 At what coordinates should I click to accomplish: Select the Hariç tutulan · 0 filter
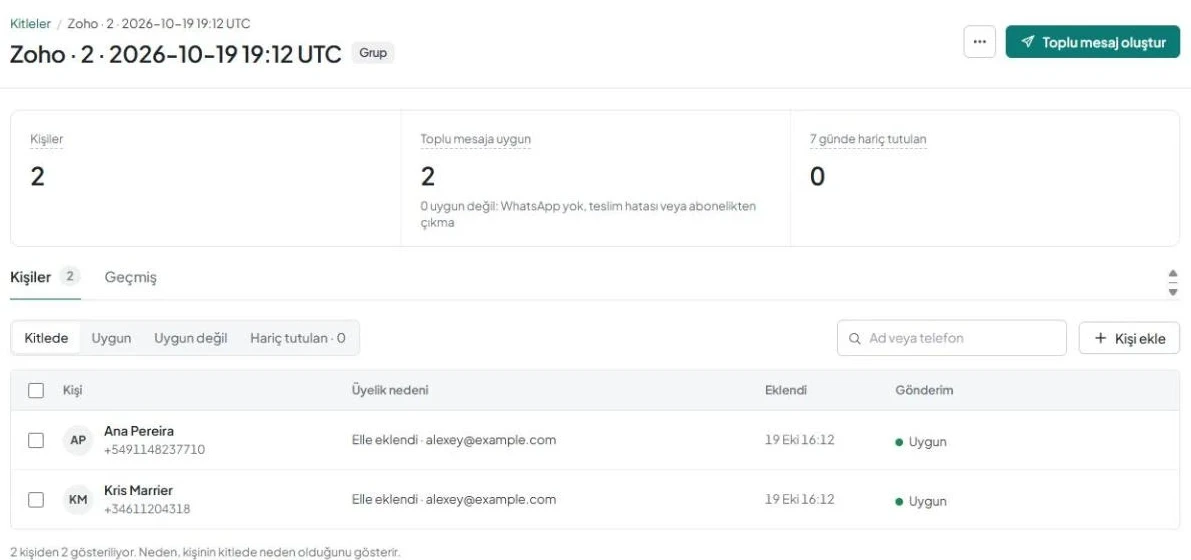(x=298, y=338)
